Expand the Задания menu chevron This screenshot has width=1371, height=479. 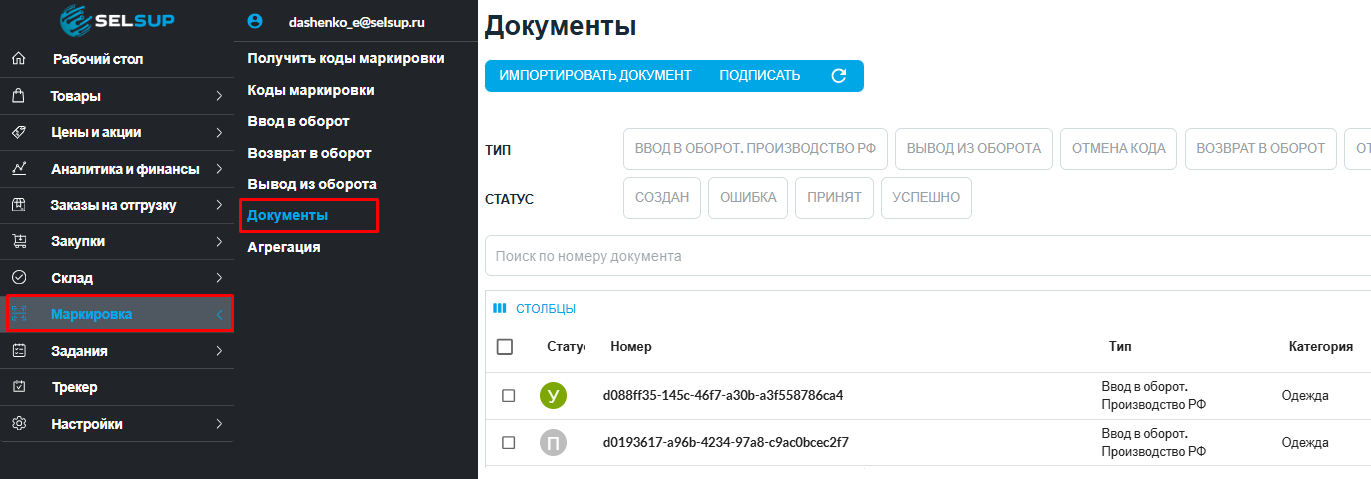pyautogui.click(x=219, y=351)
